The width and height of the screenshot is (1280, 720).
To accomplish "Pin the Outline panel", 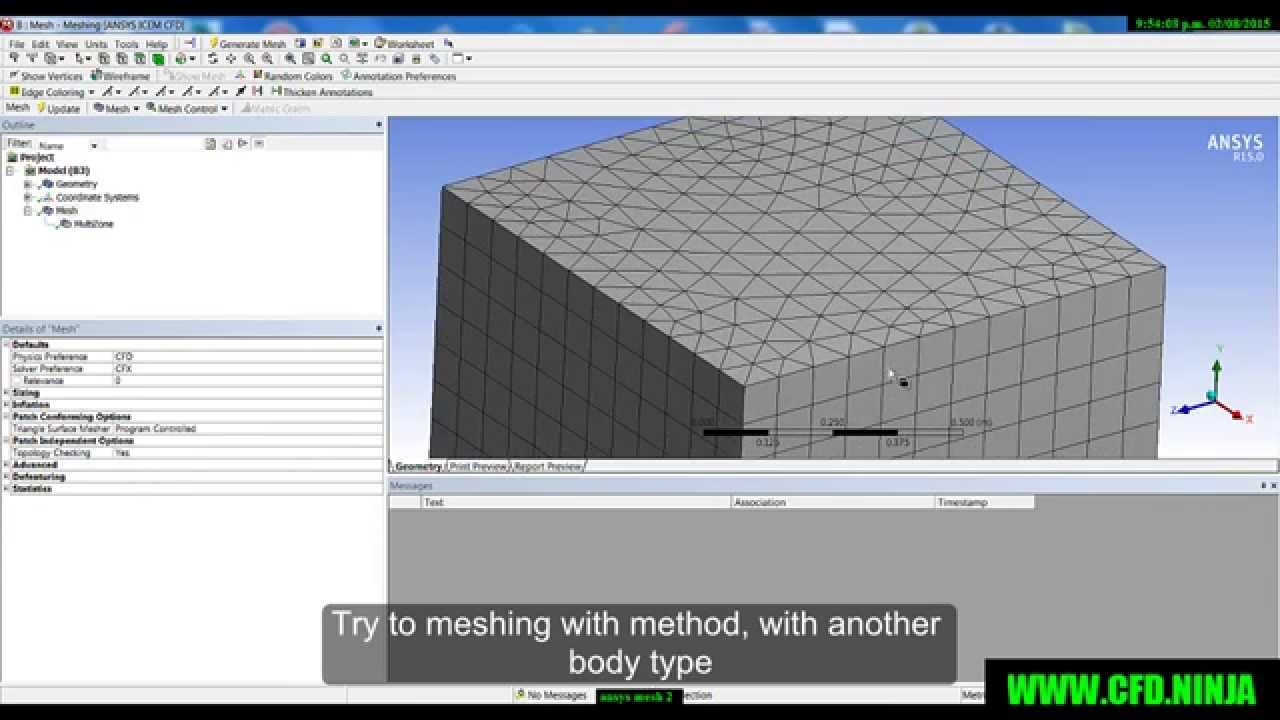I will tap(379, 125).
